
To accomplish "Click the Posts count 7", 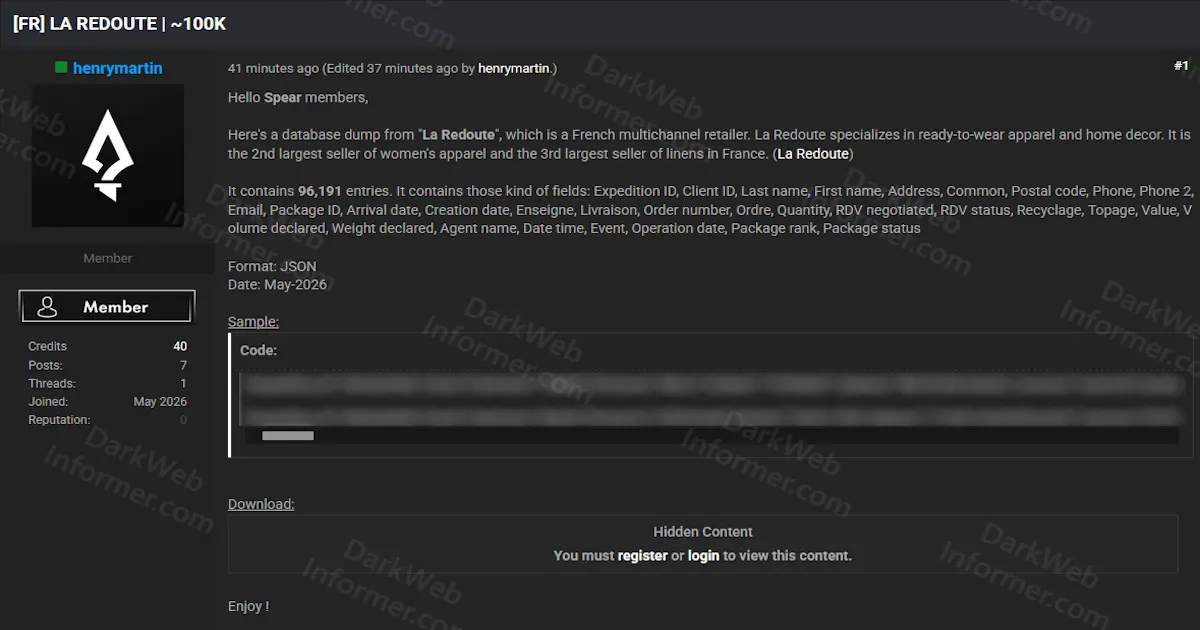I will [x=183, y=365].
